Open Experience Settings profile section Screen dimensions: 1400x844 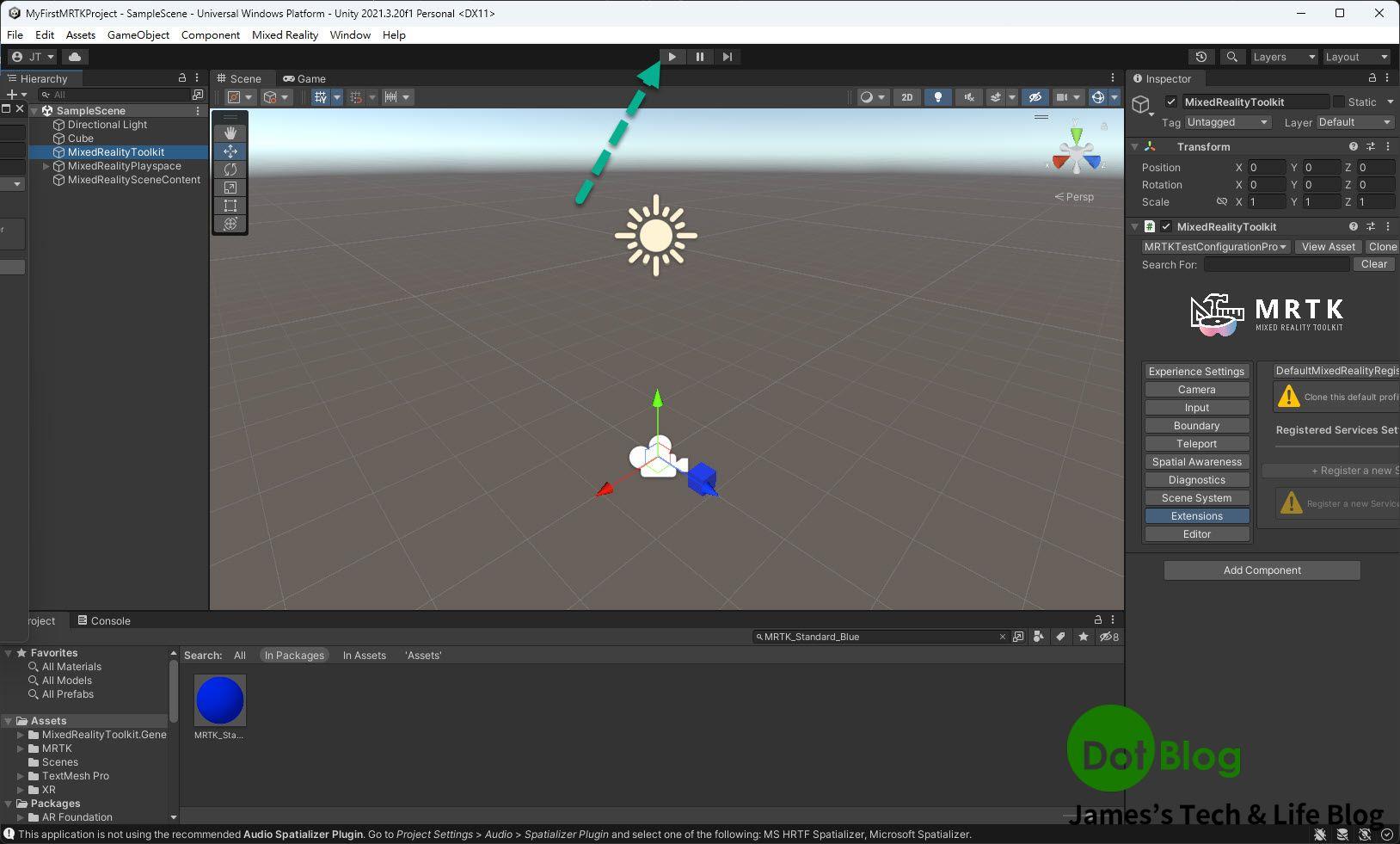(x=1196, y=372)
